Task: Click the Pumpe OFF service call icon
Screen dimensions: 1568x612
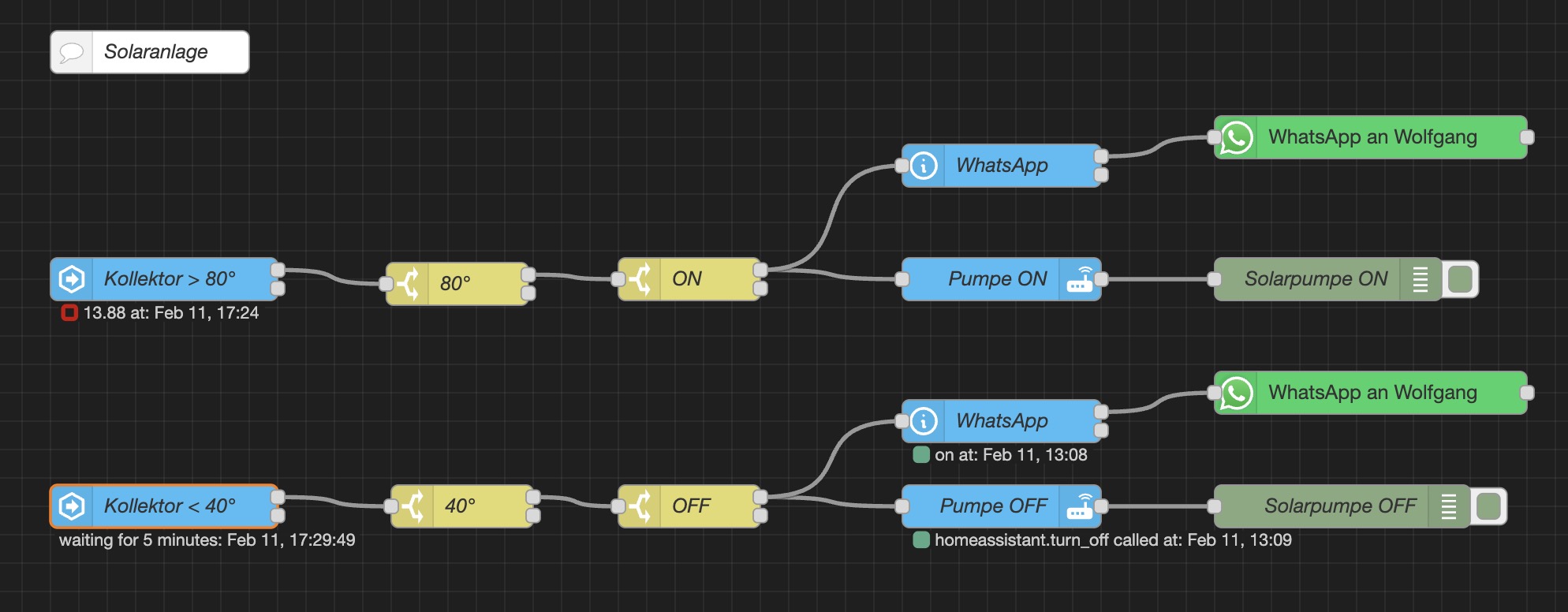Action: tap(1080, 506)
